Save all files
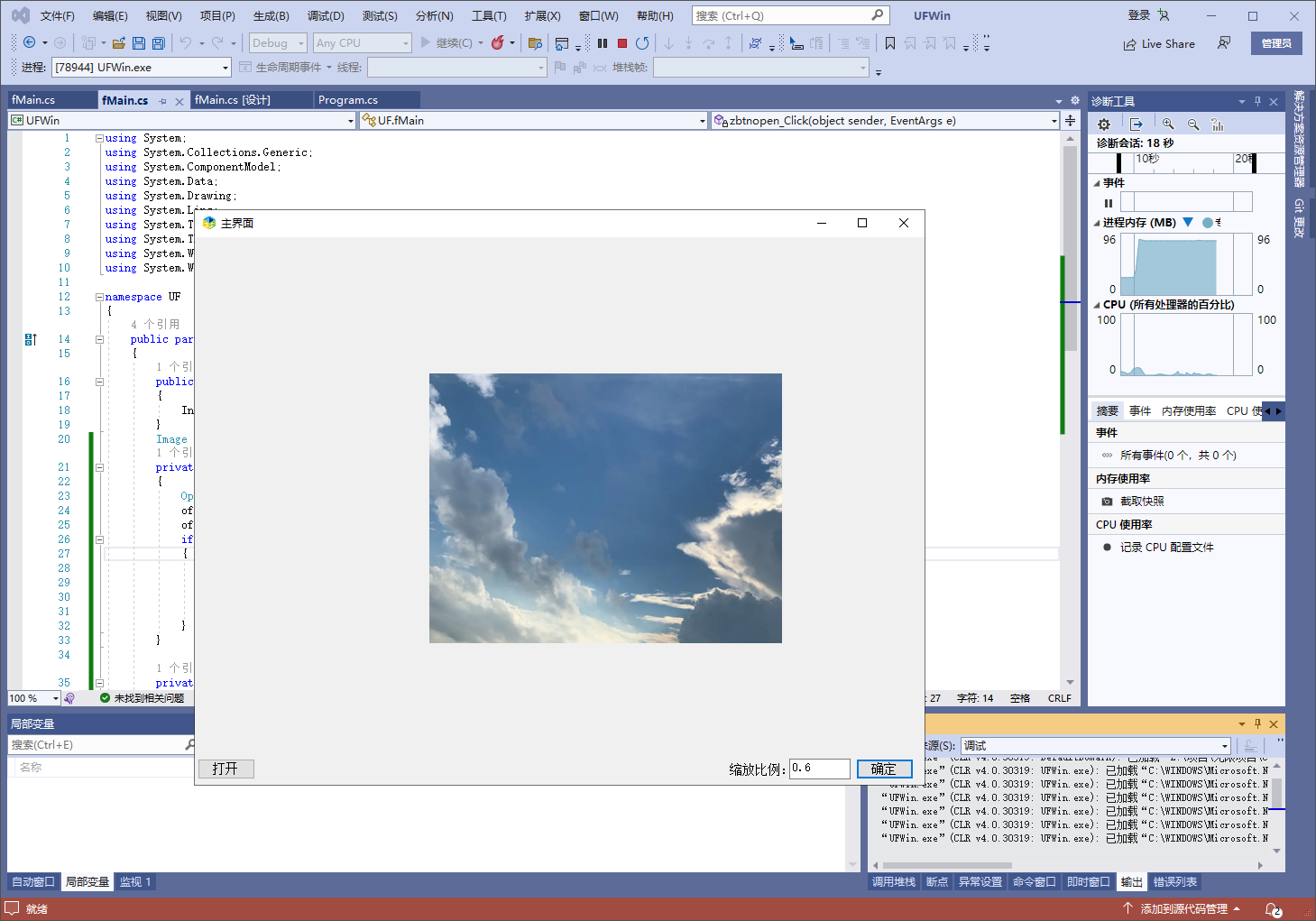The height and width of the screenshot is (921, 1316). [x=159, y=43]
